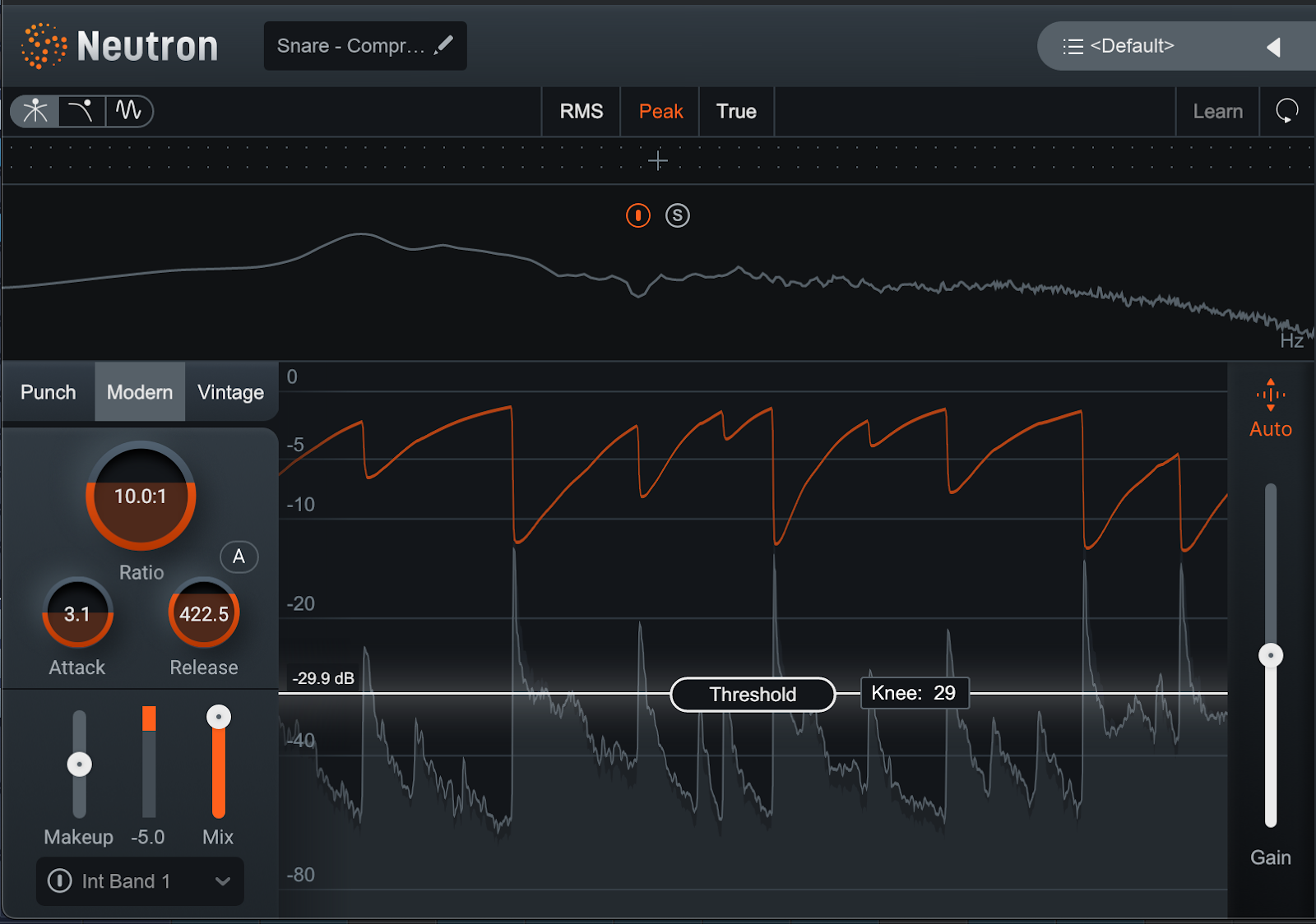The height and width of the screenshot is (924, 1316).
Task: Click the Neutron logo icon
Action: [x=44, y=46]
